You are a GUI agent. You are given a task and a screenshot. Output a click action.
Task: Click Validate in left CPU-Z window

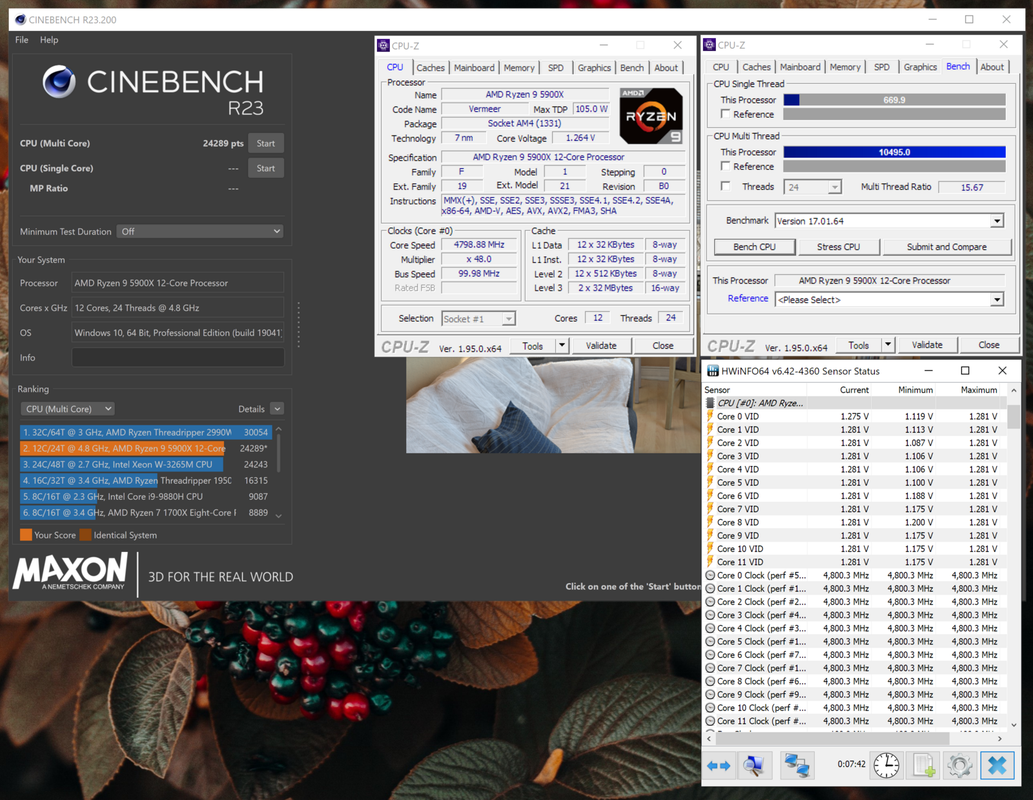[x=601, y=345]
